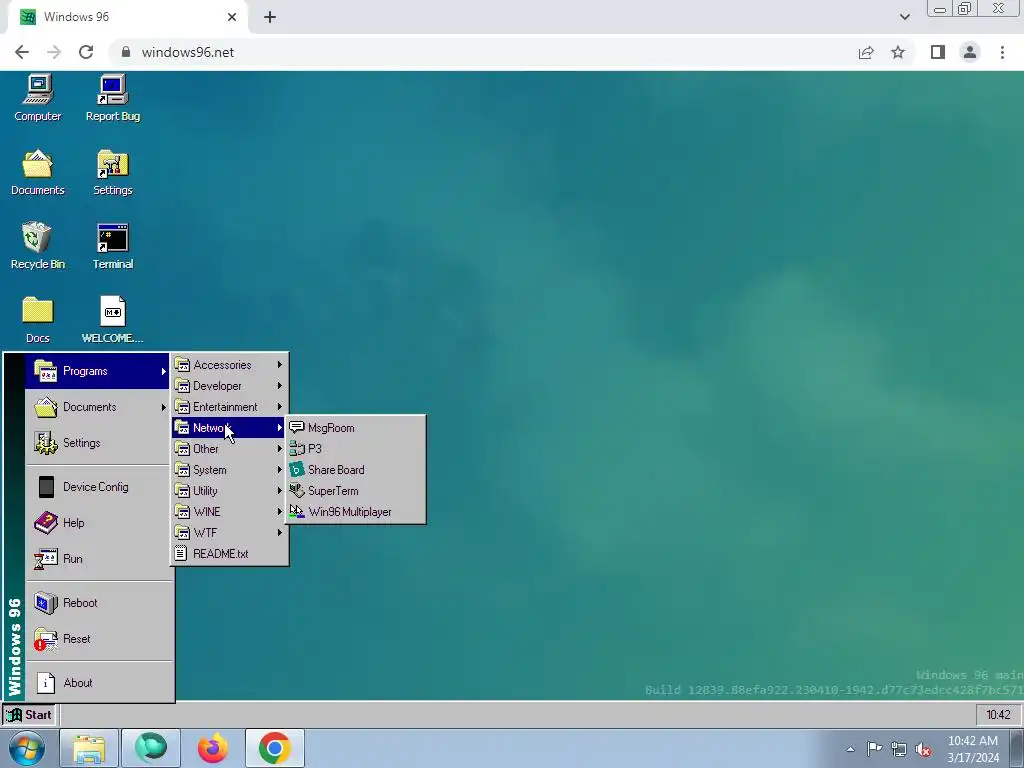Open Device Config from Start menu
The width and height of the screenshot is (1024, 768).
pos(99,487)
